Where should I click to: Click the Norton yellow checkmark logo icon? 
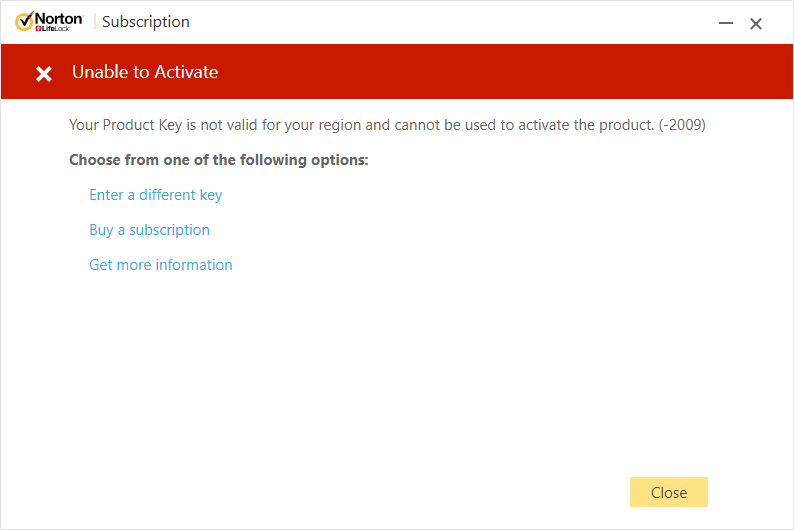coord(24,21)
